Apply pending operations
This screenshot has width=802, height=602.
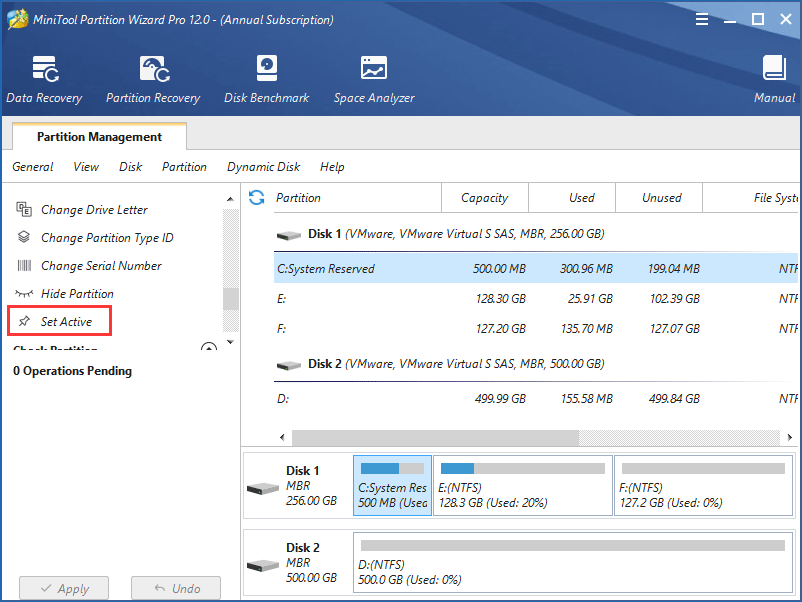63,588
